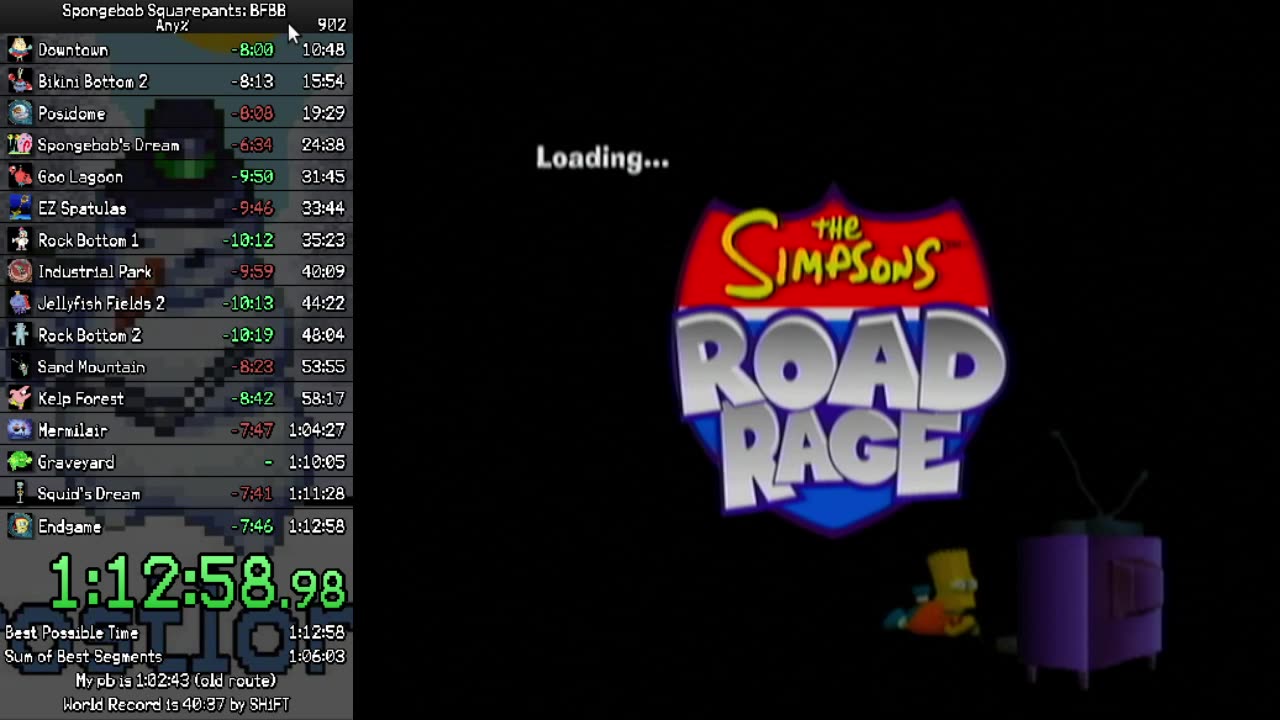Select the Downtown split name
This screenshot has height=720, width=1280.
73,50
